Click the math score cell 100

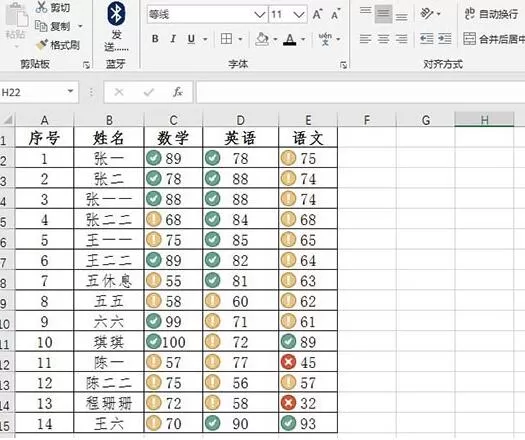coord(173,342)
